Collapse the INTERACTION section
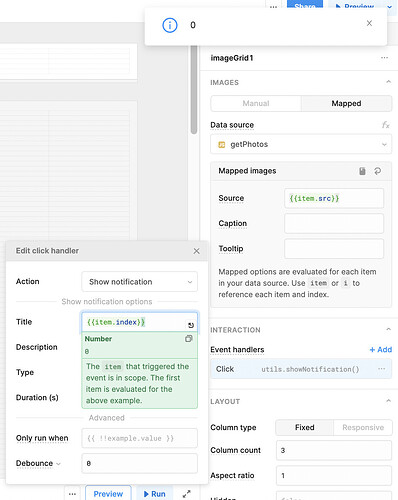Image resolution: width=398 pixels, height=500 pixels. [388, 329]
